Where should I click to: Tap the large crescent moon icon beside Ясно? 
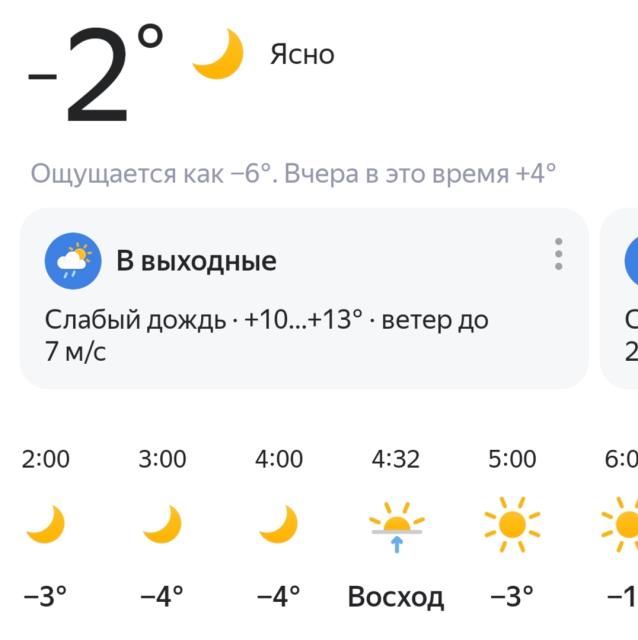[218, 54]
